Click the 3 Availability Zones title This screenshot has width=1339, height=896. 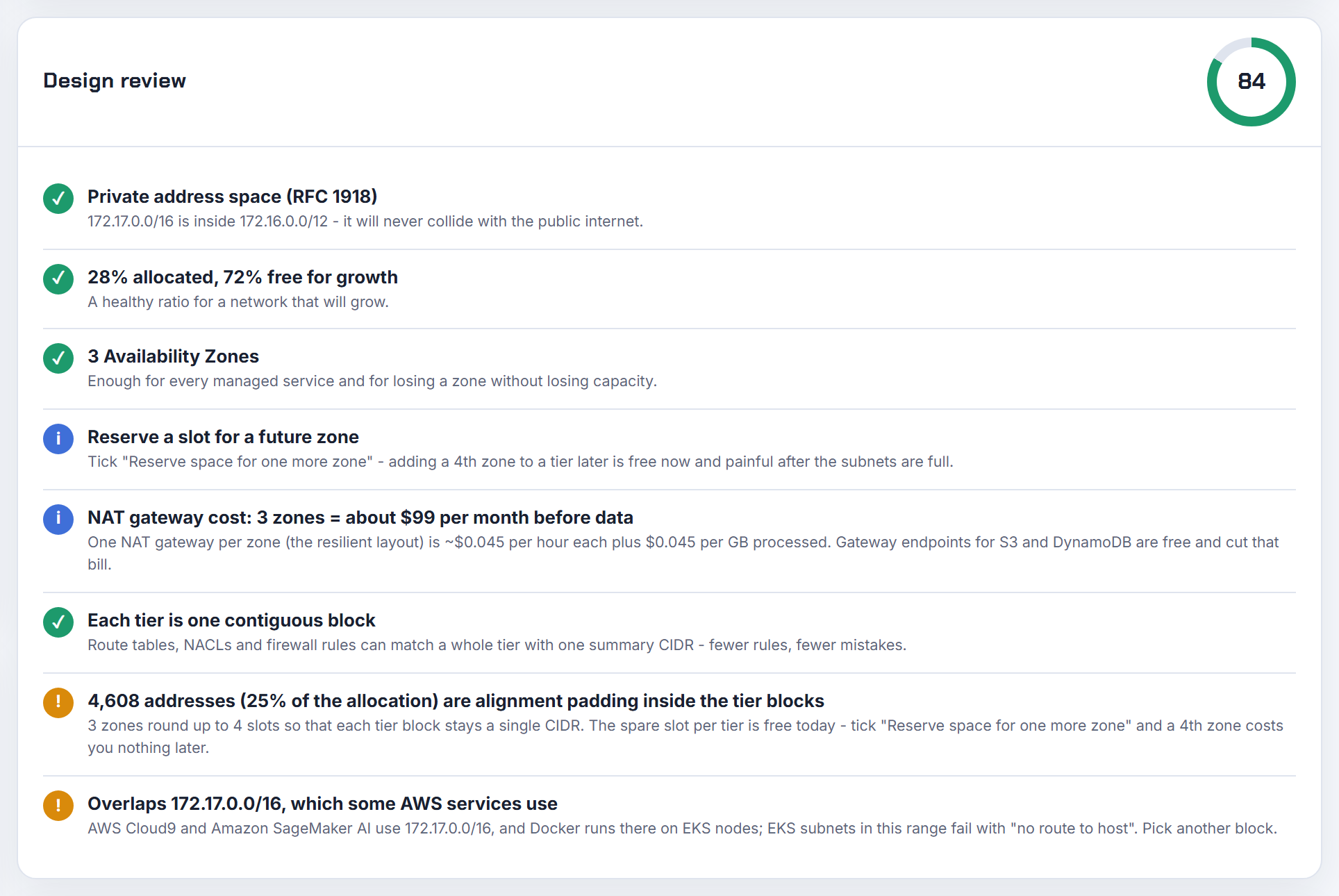point(174,356)
